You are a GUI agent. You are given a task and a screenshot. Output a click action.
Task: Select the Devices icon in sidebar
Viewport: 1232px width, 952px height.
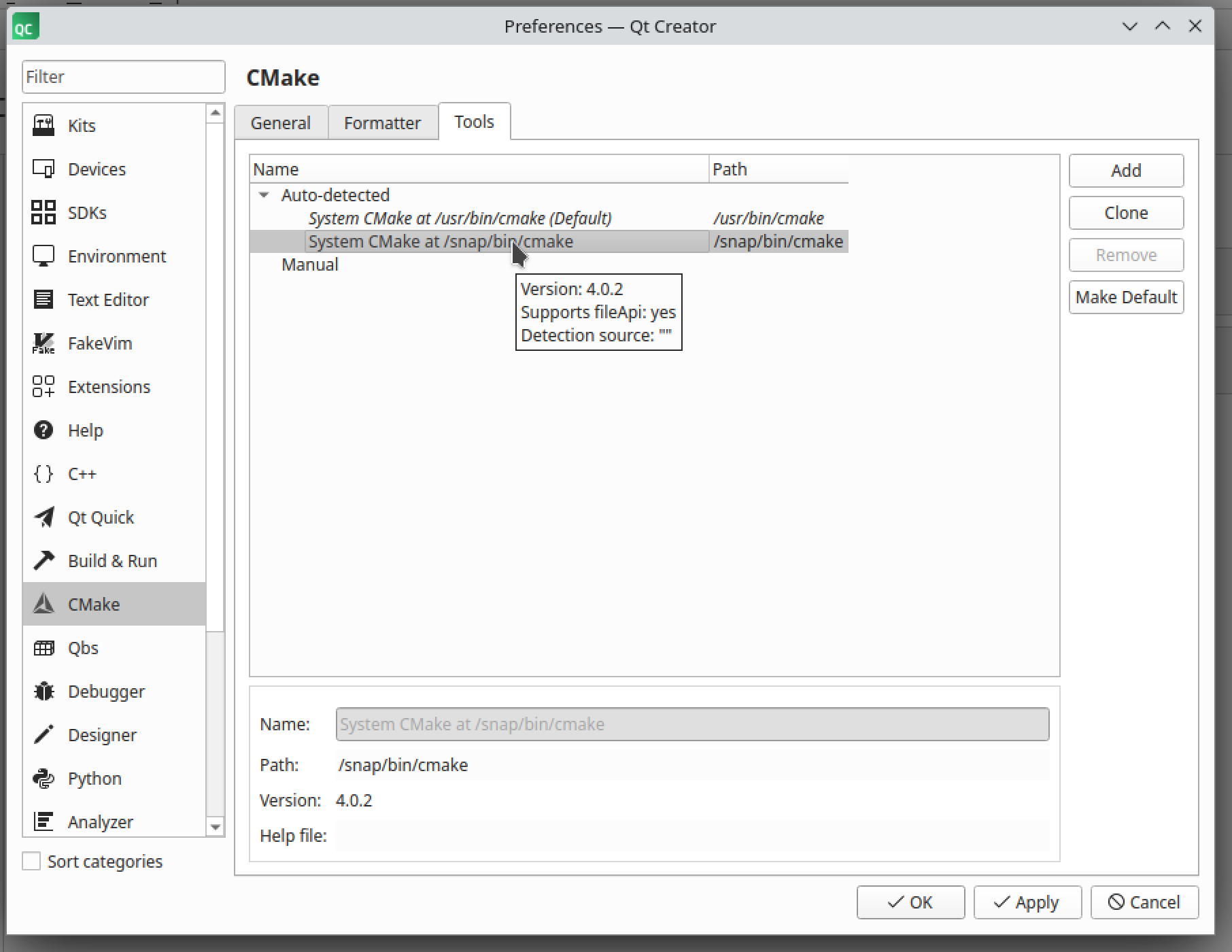pos(44,169)
